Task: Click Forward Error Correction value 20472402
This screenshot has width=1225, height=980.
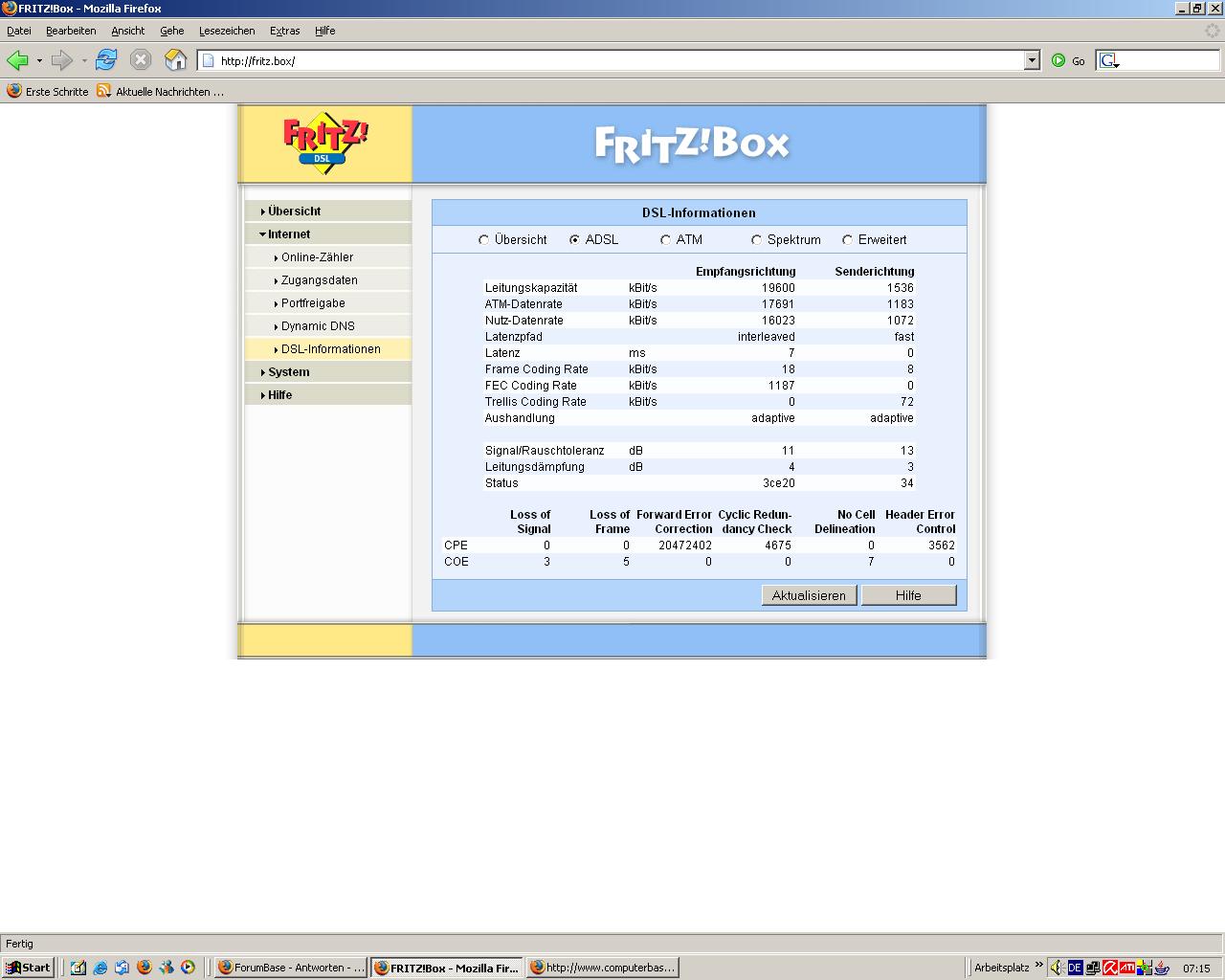Action: click(x=685, y=546)
